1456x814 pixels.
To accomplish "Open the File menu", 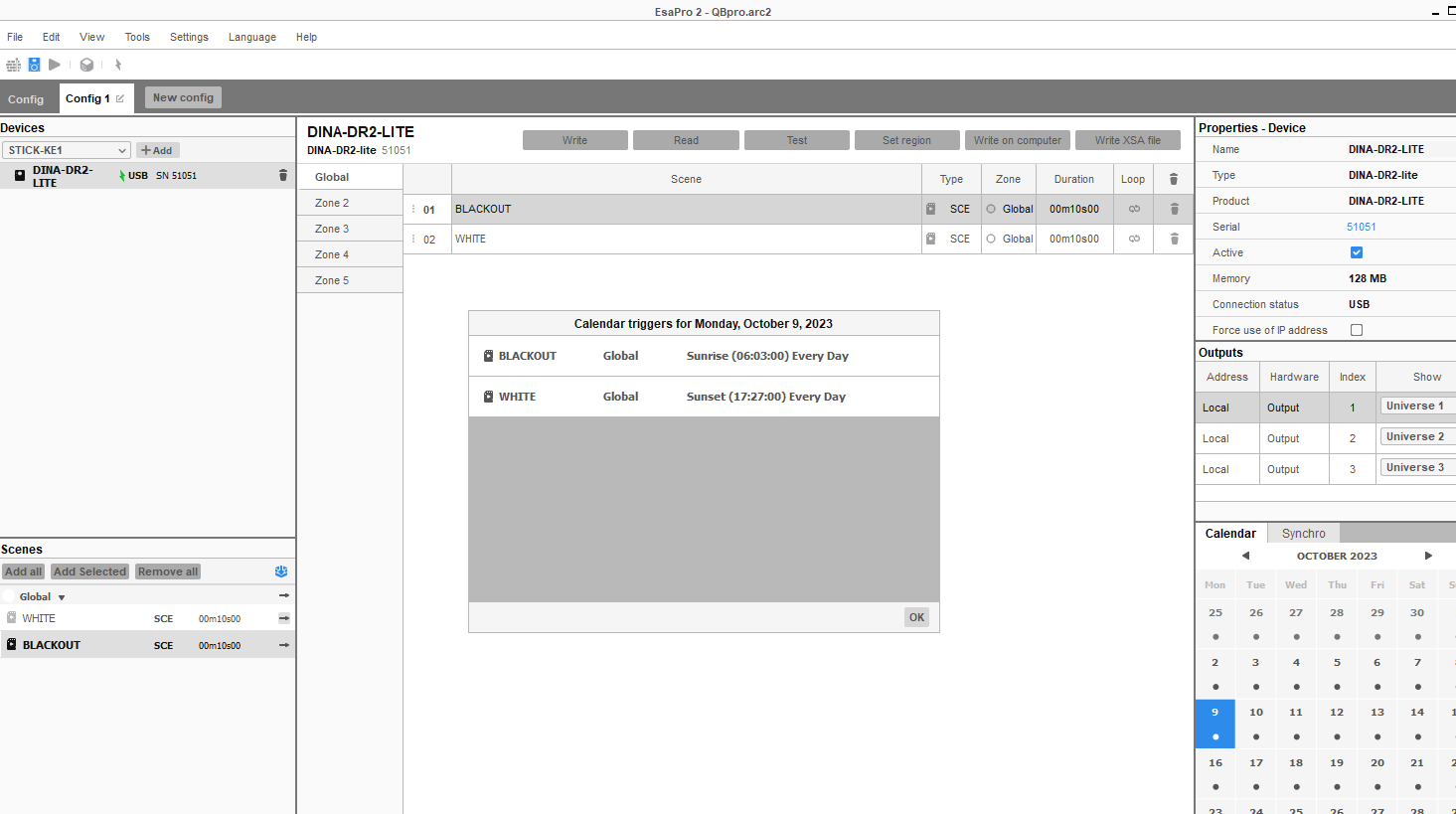I will coord(15,37).
